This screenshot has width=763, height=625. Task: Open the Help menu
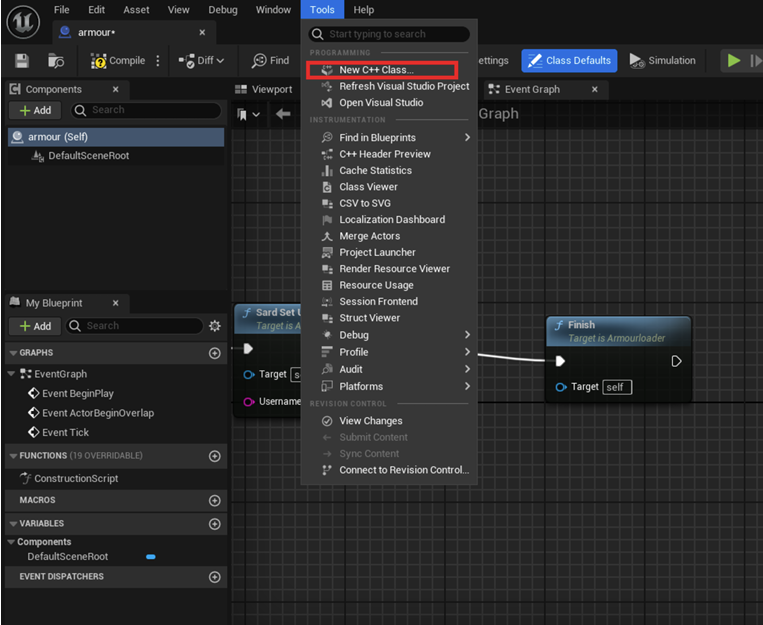(363, 10)
